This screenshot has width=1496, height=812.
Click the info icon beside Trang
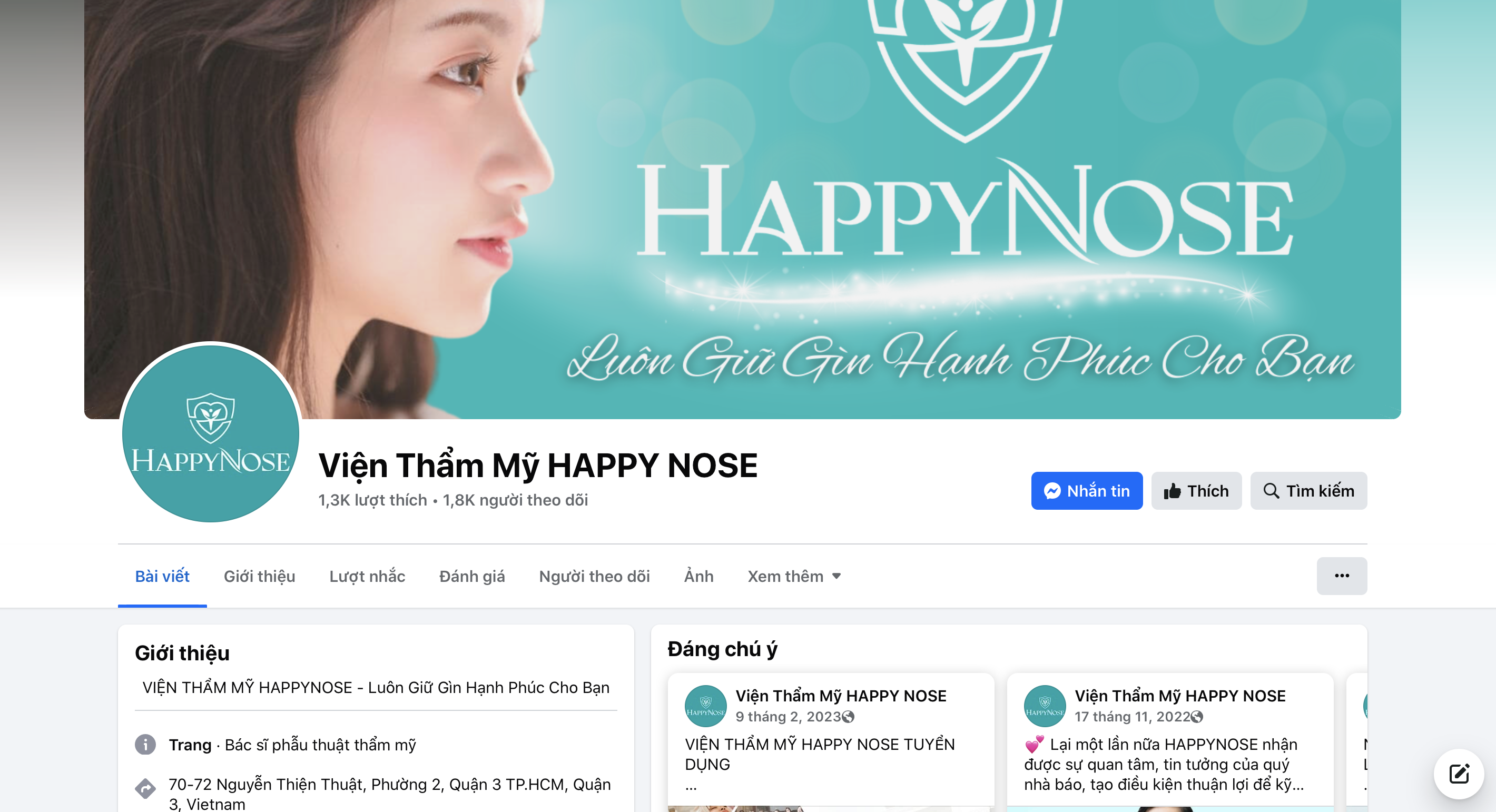click(x=145, y=744)
